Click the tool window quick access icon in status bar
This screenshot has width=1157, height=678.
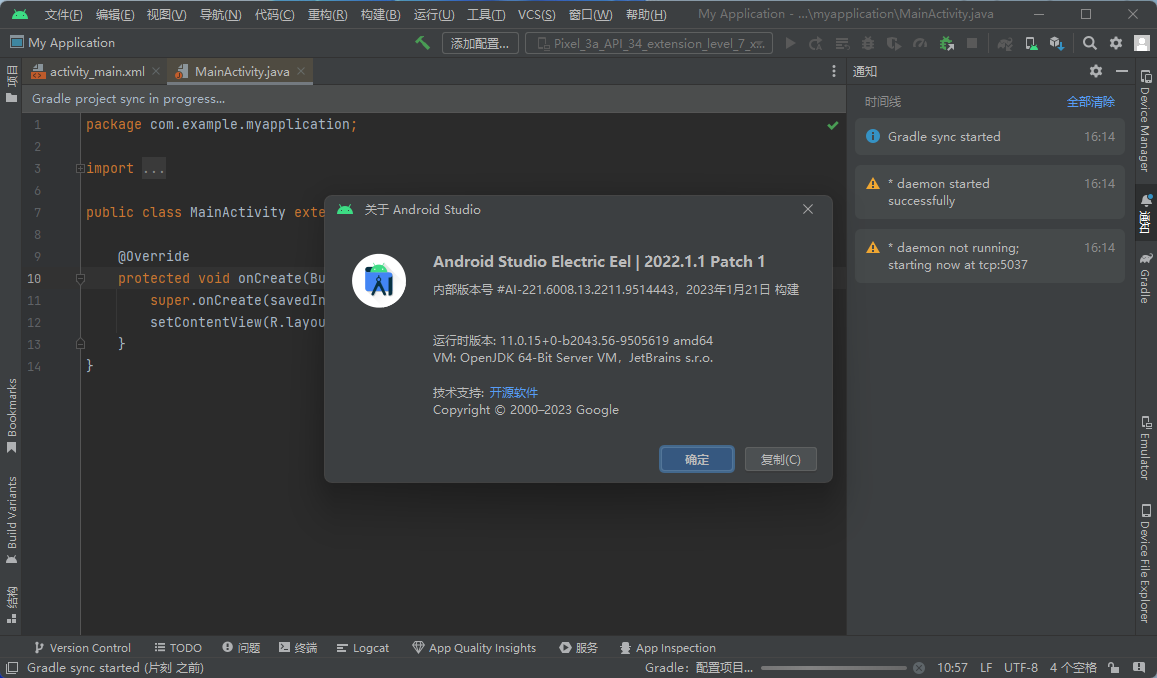(12, 668)
